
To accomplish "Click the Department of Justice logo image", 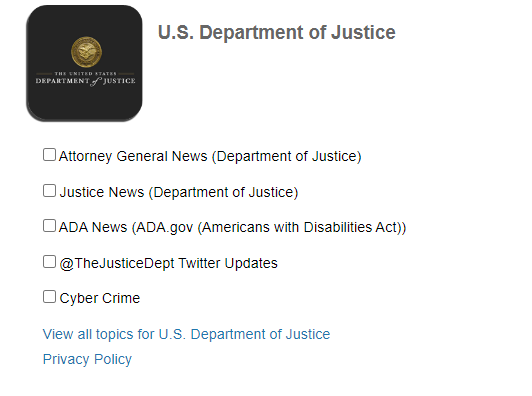I will [x=84, y=63].
